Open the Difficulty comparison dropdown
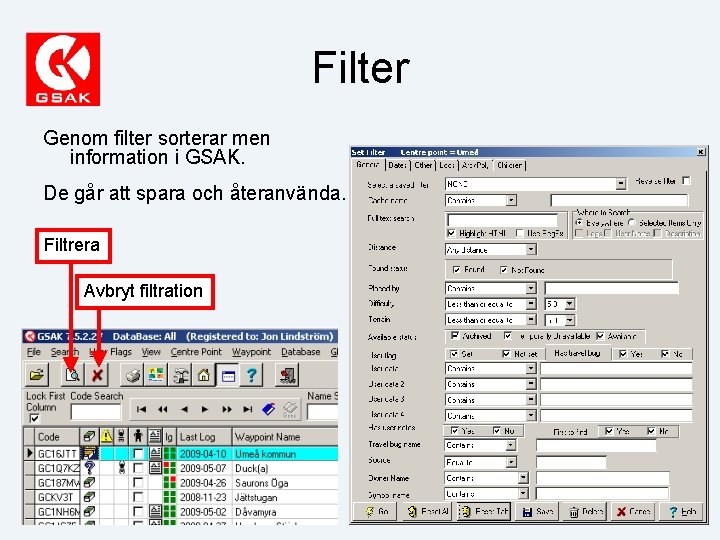The width and height of the screenshot is (720, 540). coord(531,304)
